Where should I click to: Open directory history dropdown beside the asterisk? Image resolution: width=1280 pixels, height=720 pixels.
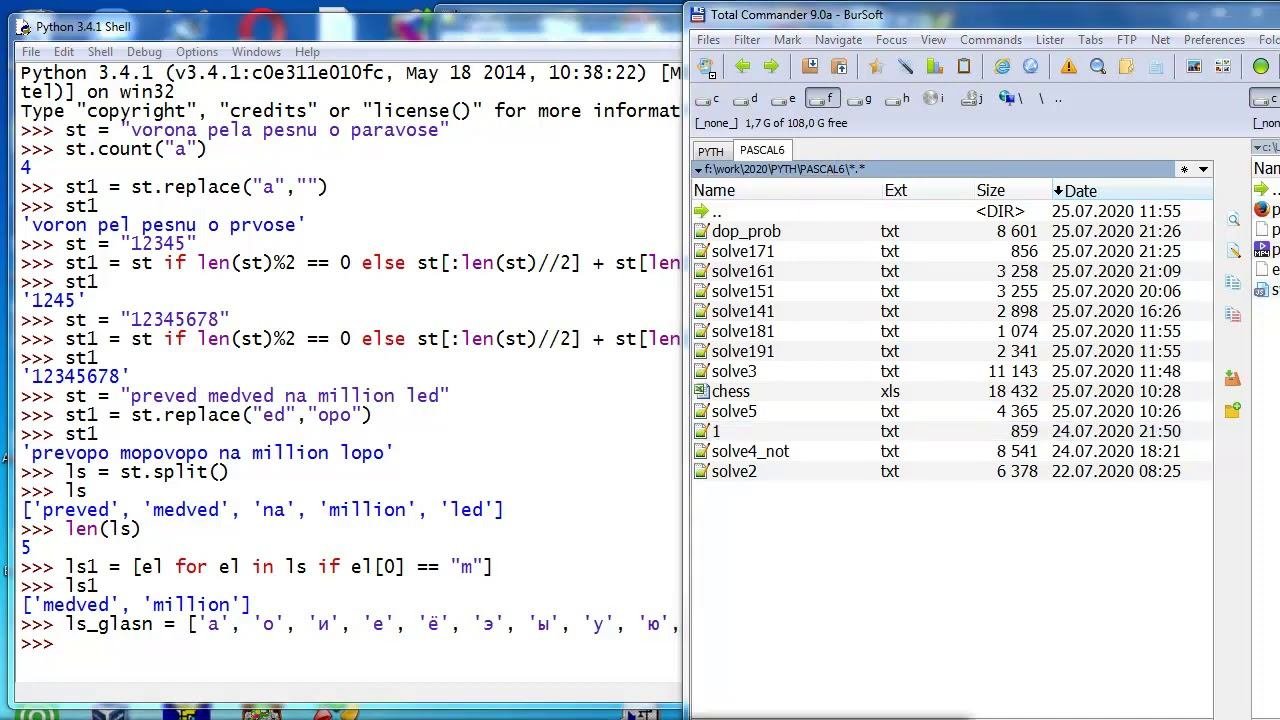[x=1203, y=169]
